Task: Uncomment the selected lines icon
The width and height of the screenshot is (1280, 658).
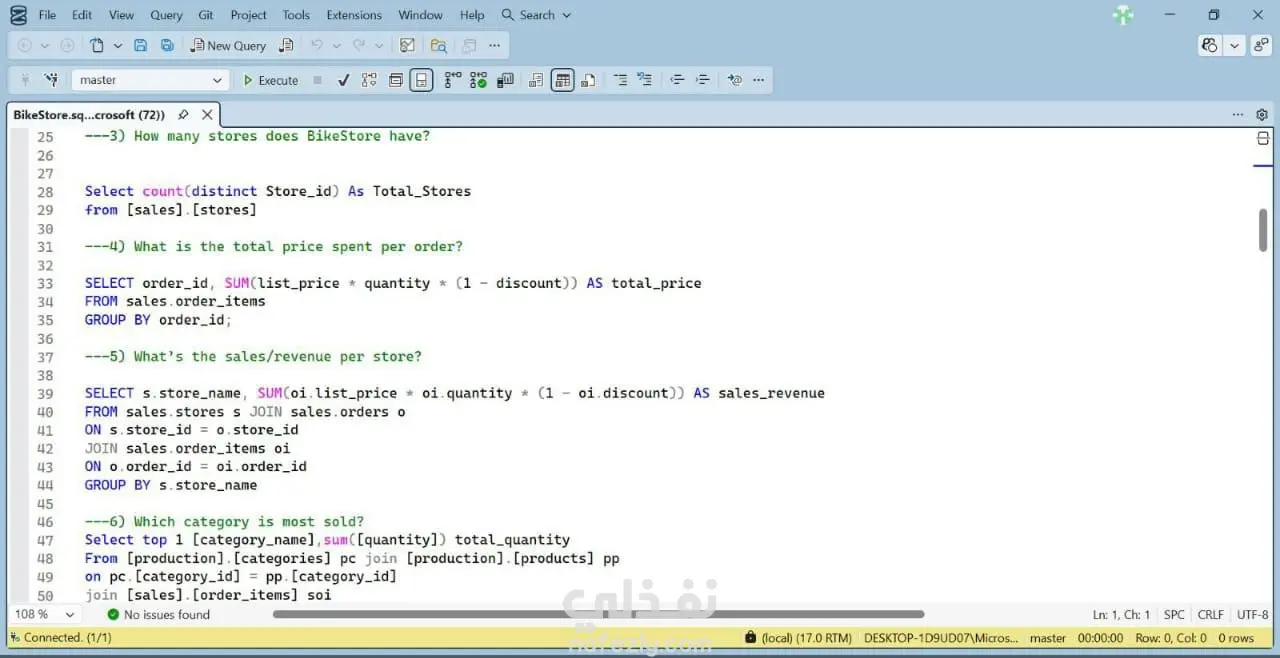Action: pyautogui.click(x=645, y=80)
